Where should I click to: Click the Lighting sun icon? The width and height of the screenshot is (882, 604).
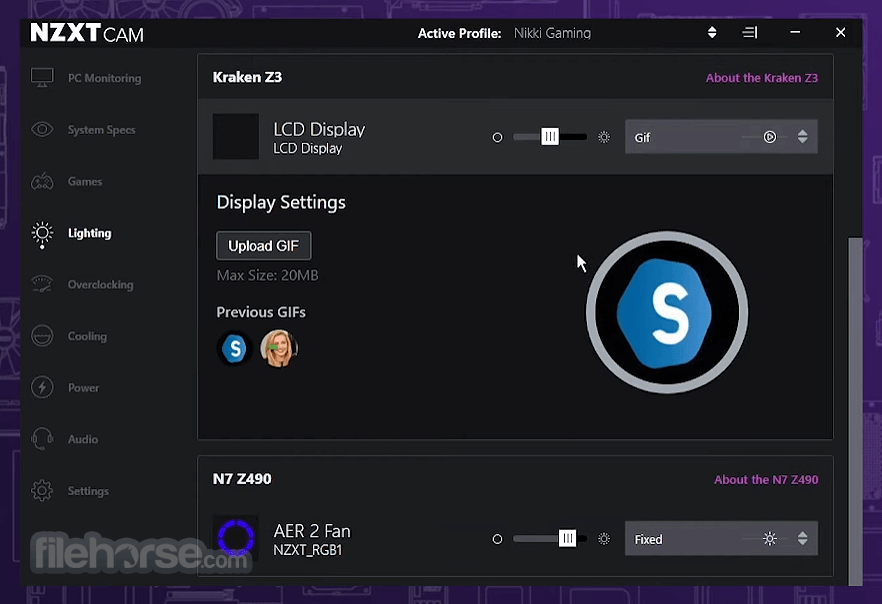click(42, 234)
